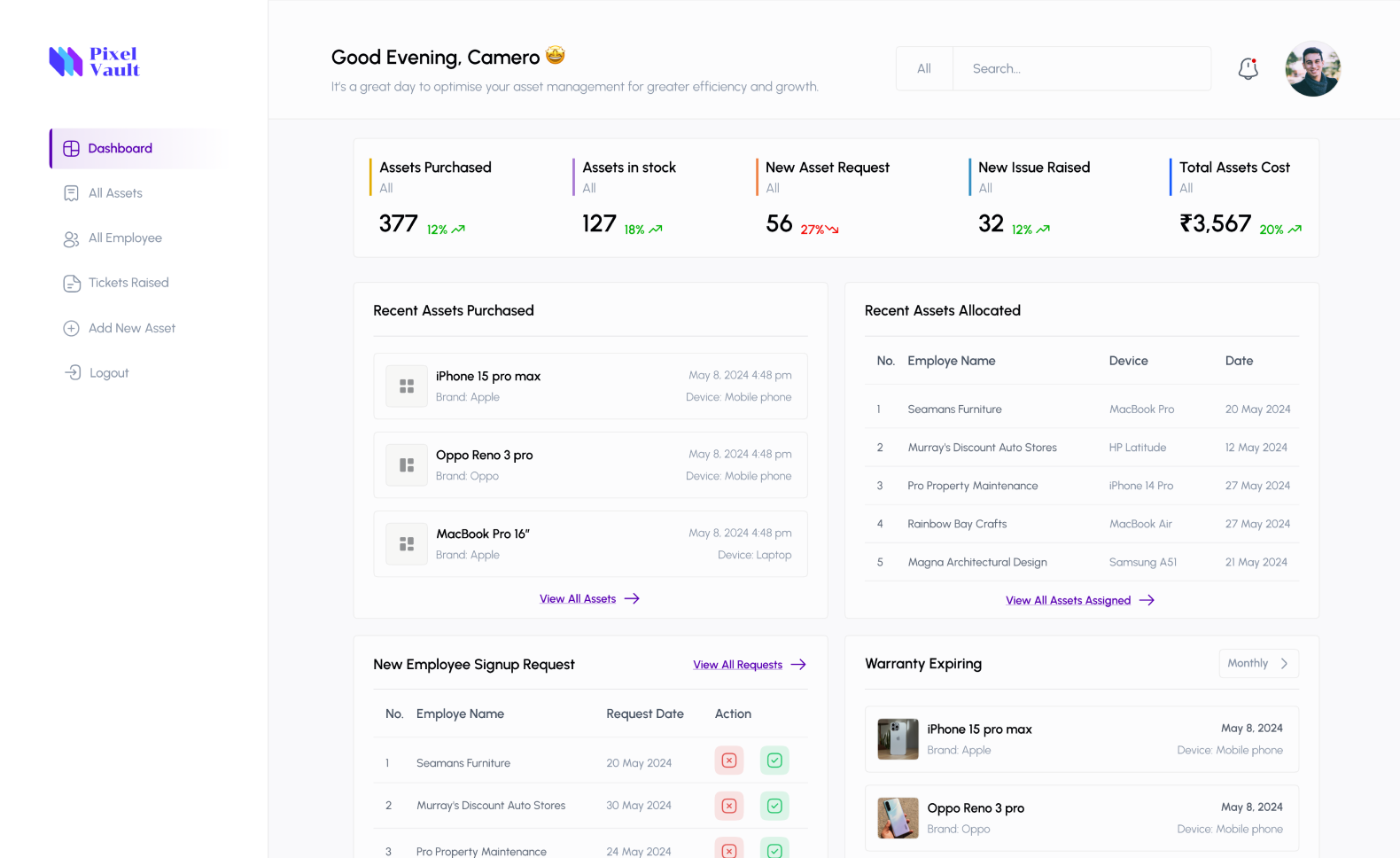The image size is (1400, 858).
Task: Click the Pixel Vault logo
Action: (x=94, y=62)
